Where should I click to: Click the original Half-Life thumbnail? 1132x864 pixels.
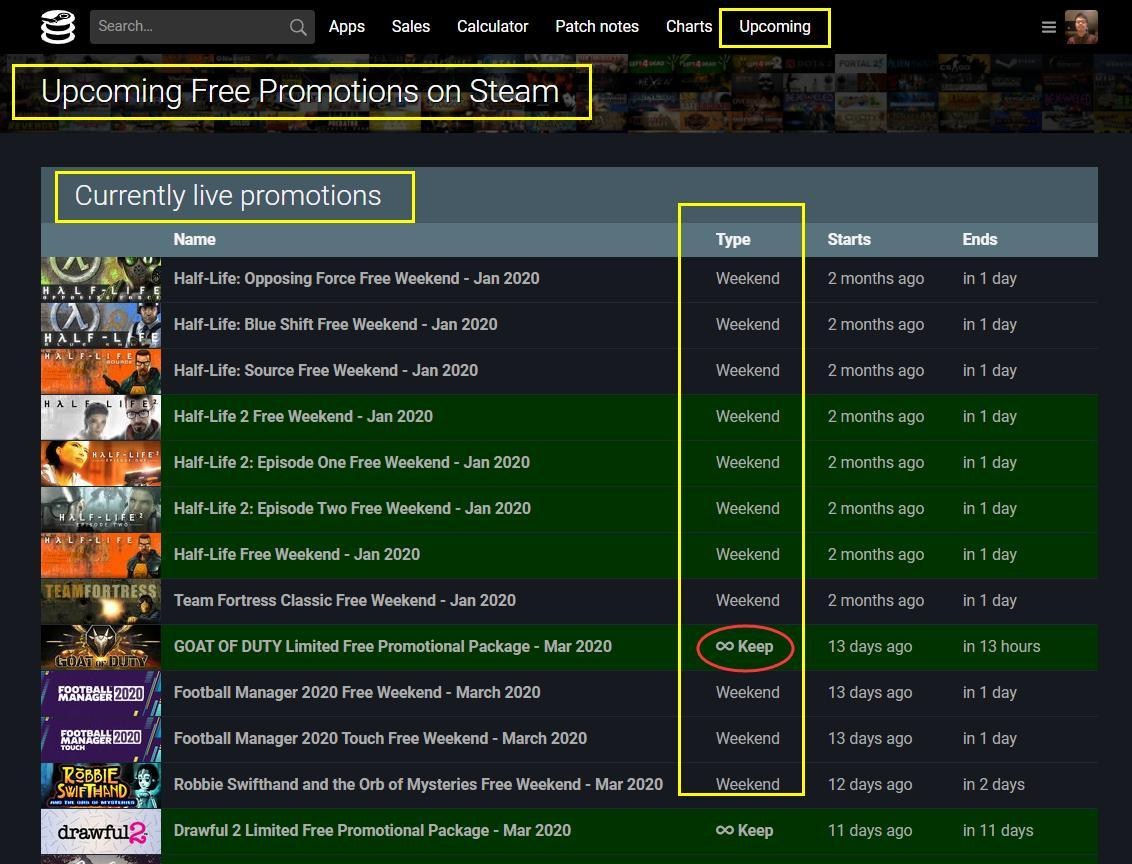click(x=101, y=555)
